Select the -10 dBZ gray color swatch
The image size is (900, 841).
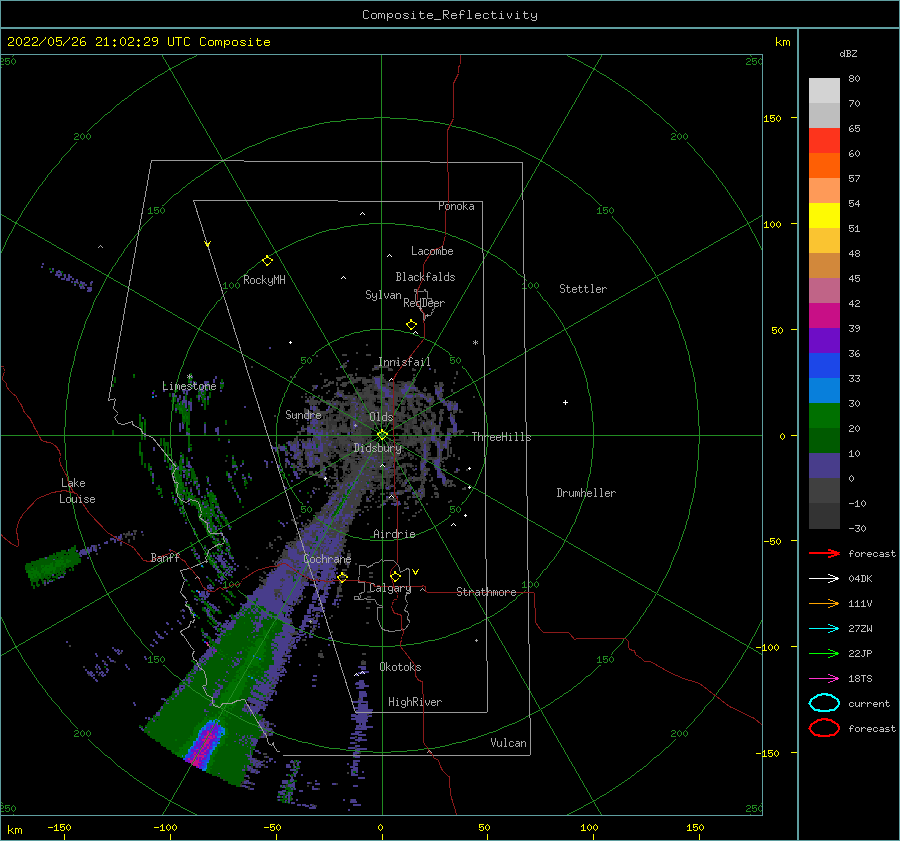(x=824, y=516)
